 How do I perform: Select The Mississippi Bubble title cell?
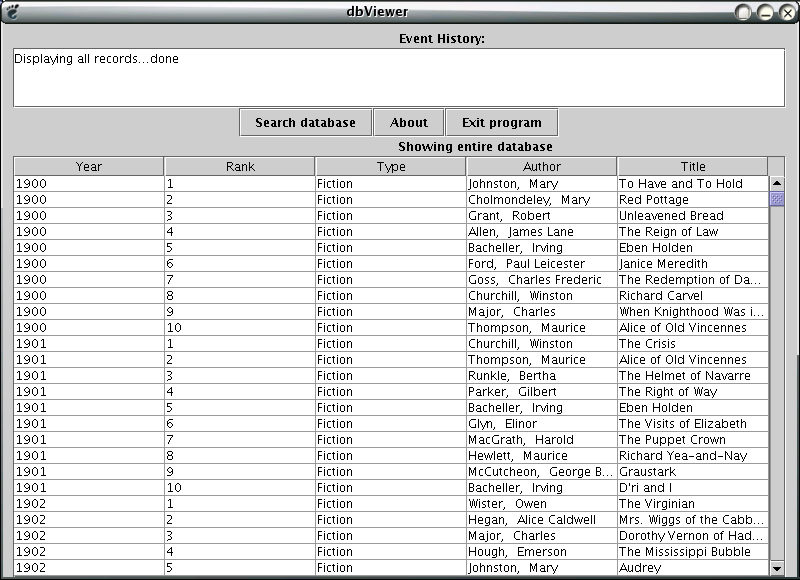coord(692,552)
